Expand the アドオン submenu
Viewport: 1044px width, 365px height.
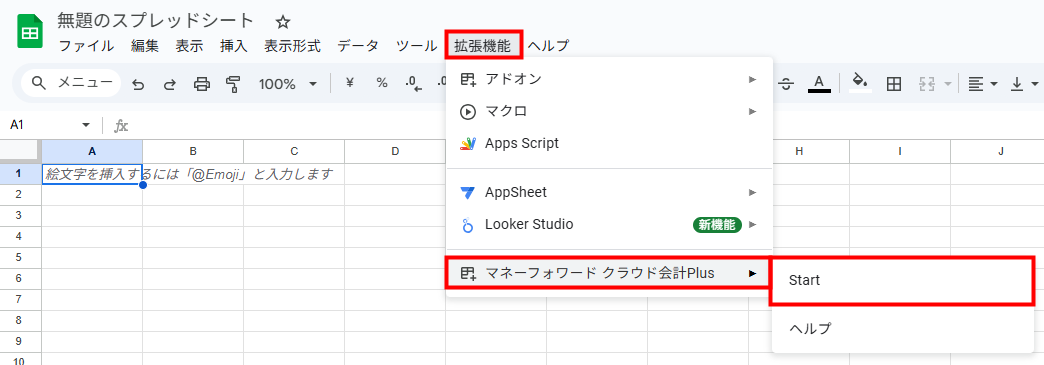click(609, 79)
